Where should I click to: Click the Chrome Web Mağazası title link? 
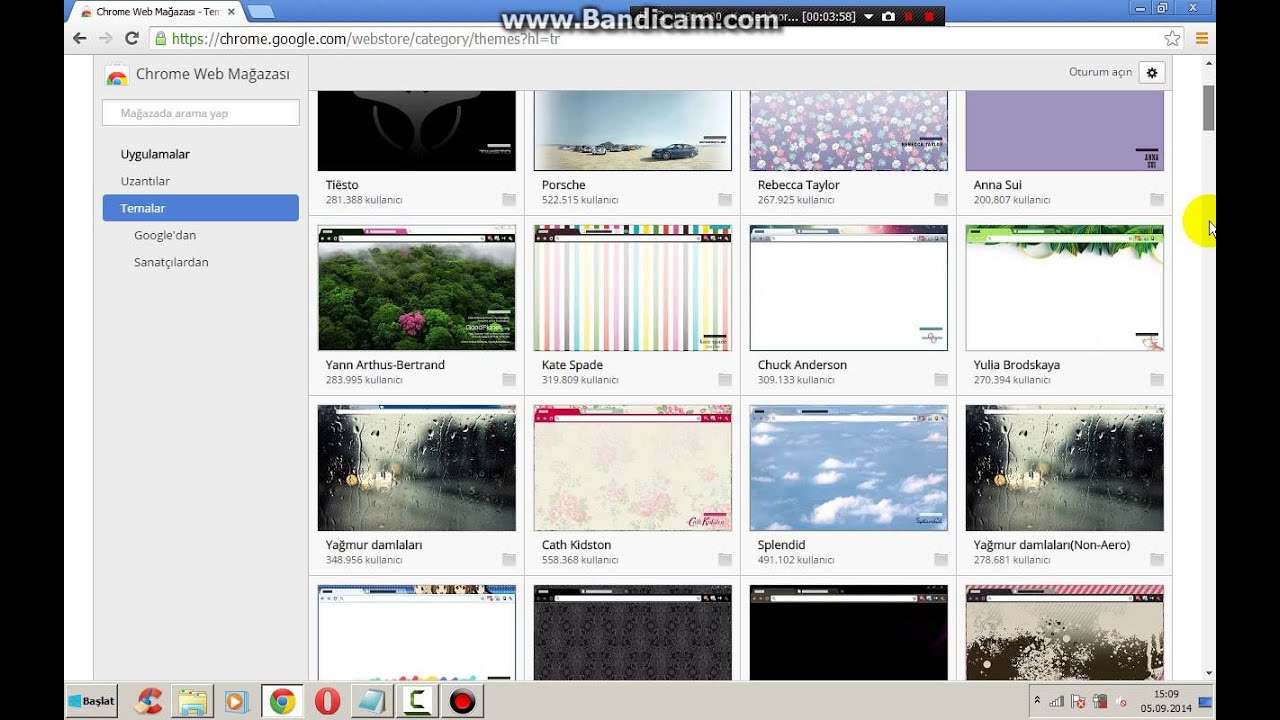212,74
